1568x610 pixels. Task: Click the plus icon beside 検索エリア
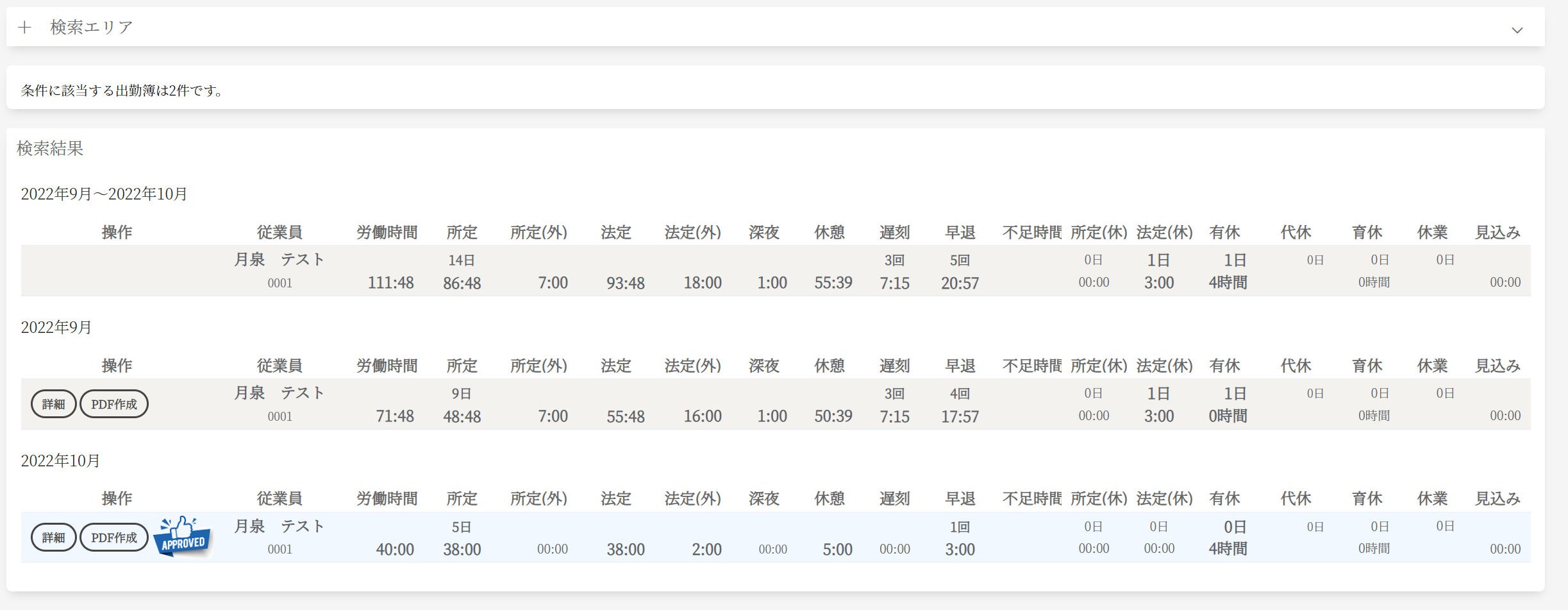(x=25, y=28)
